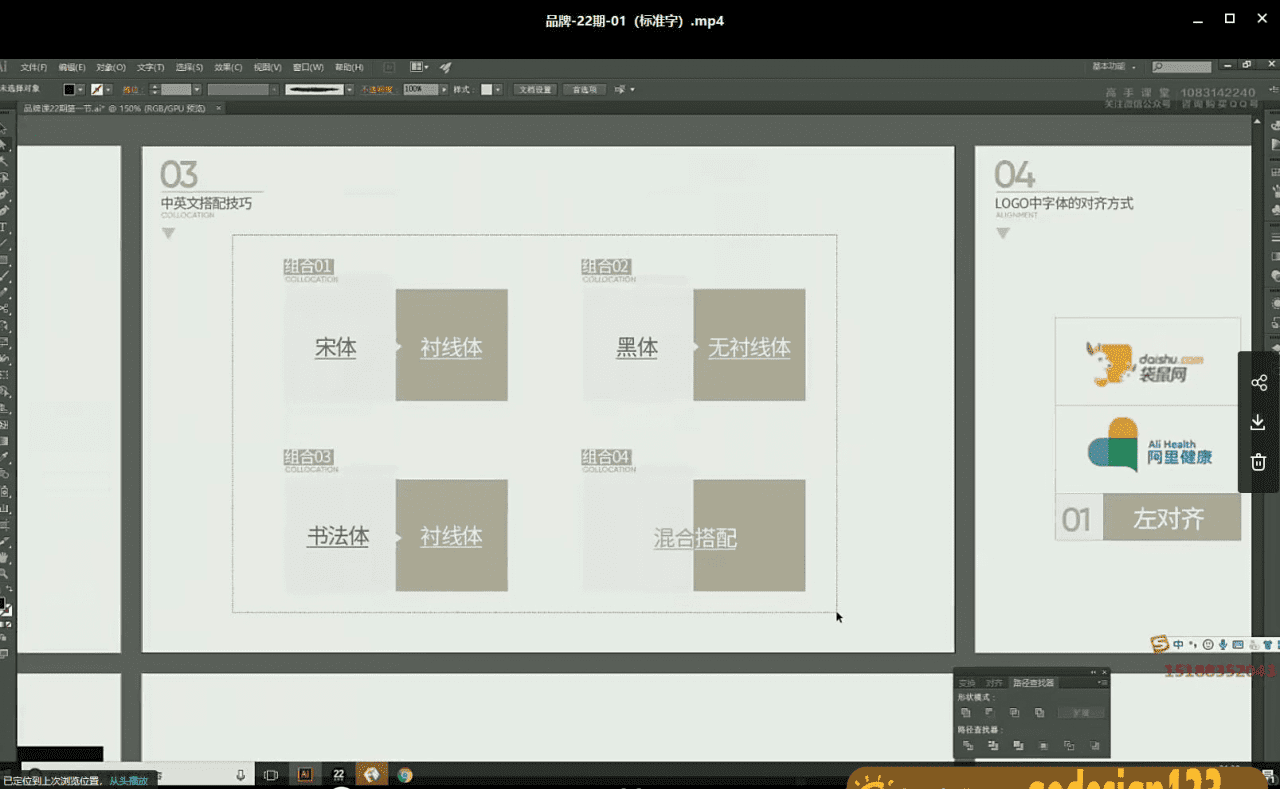The image size is (1280, 789).
Task: Open stroke color dropdown arrow
Action: point(108,89)
